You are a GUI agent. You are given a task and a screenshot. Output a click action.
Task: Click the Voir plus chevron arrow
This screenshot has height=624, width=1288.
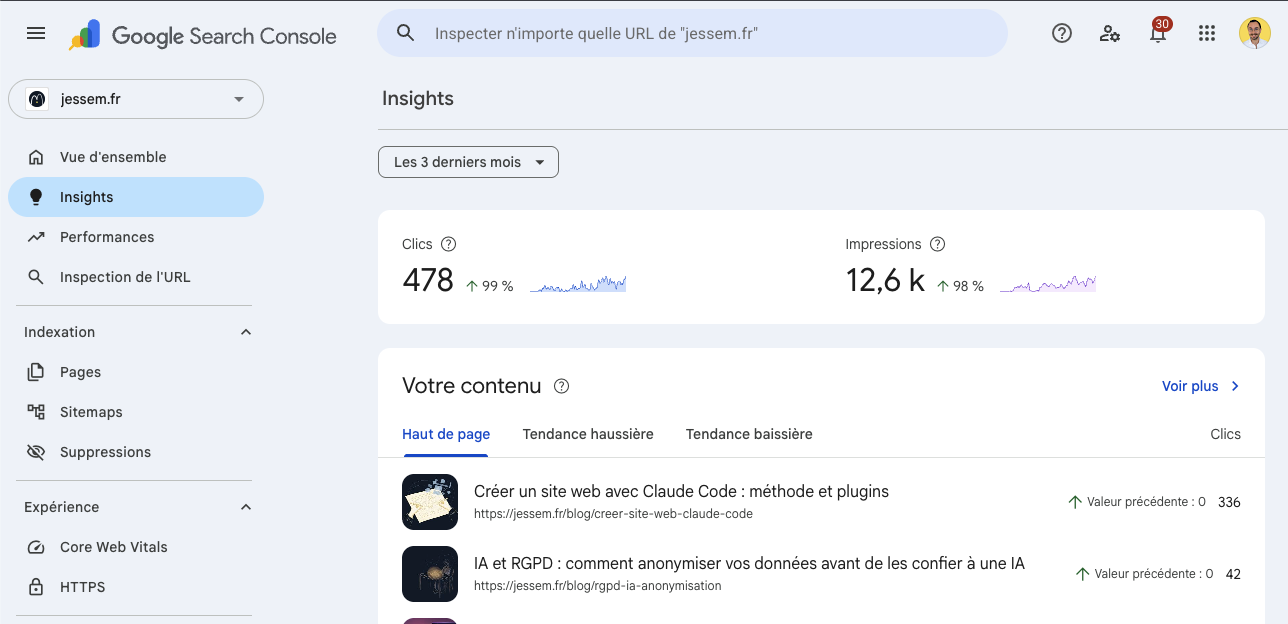(1235, 386)
